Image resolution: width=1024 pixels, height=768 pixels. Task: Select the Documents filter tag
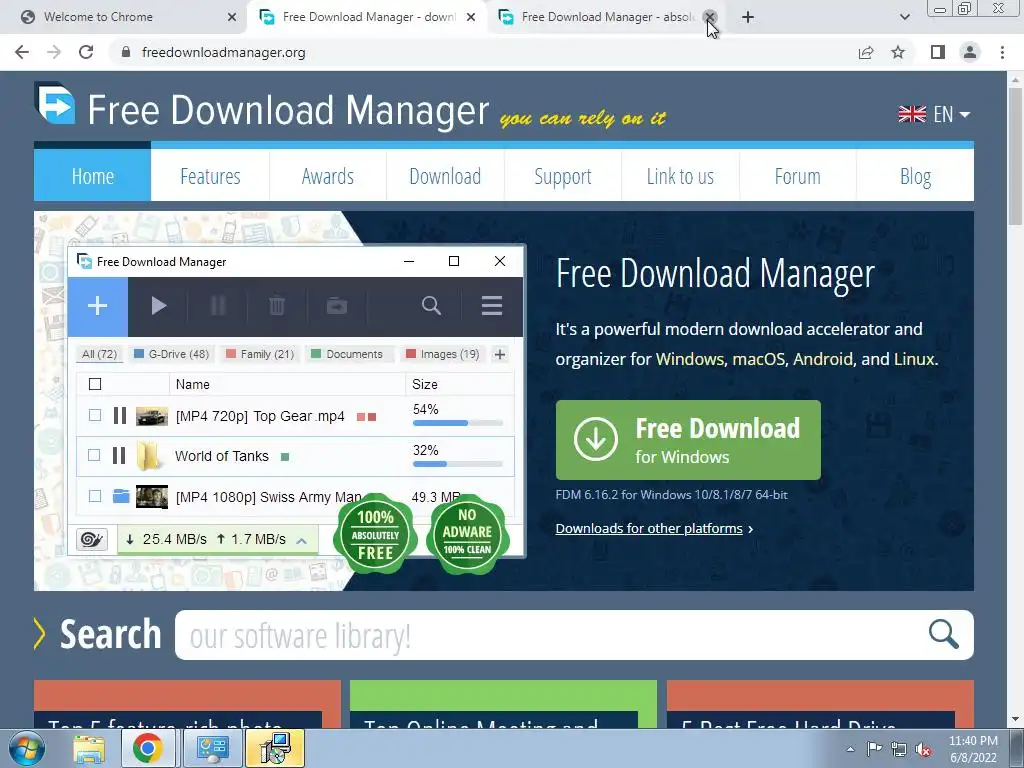click(x=349, y=354)
